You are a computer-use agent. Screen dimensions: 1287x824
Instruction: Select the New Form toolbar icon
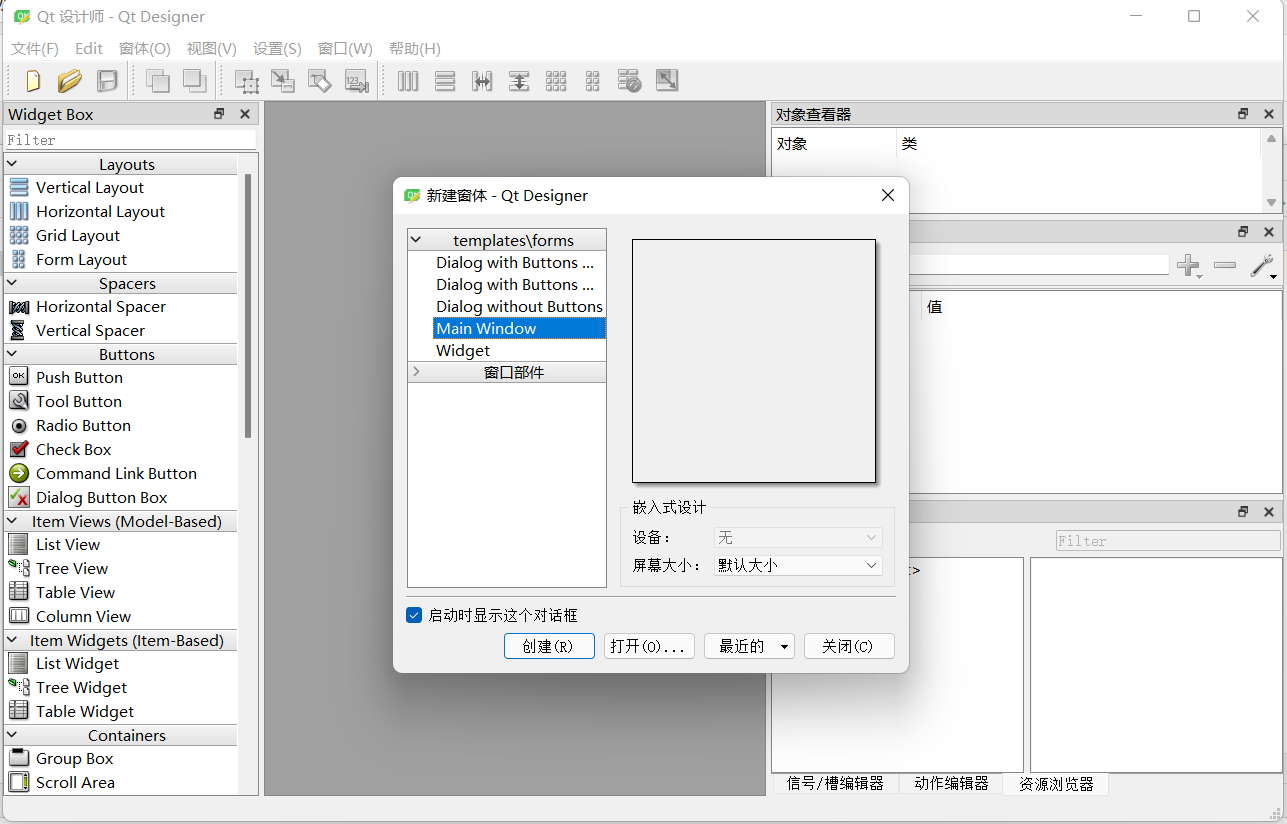tap(33, 81)
